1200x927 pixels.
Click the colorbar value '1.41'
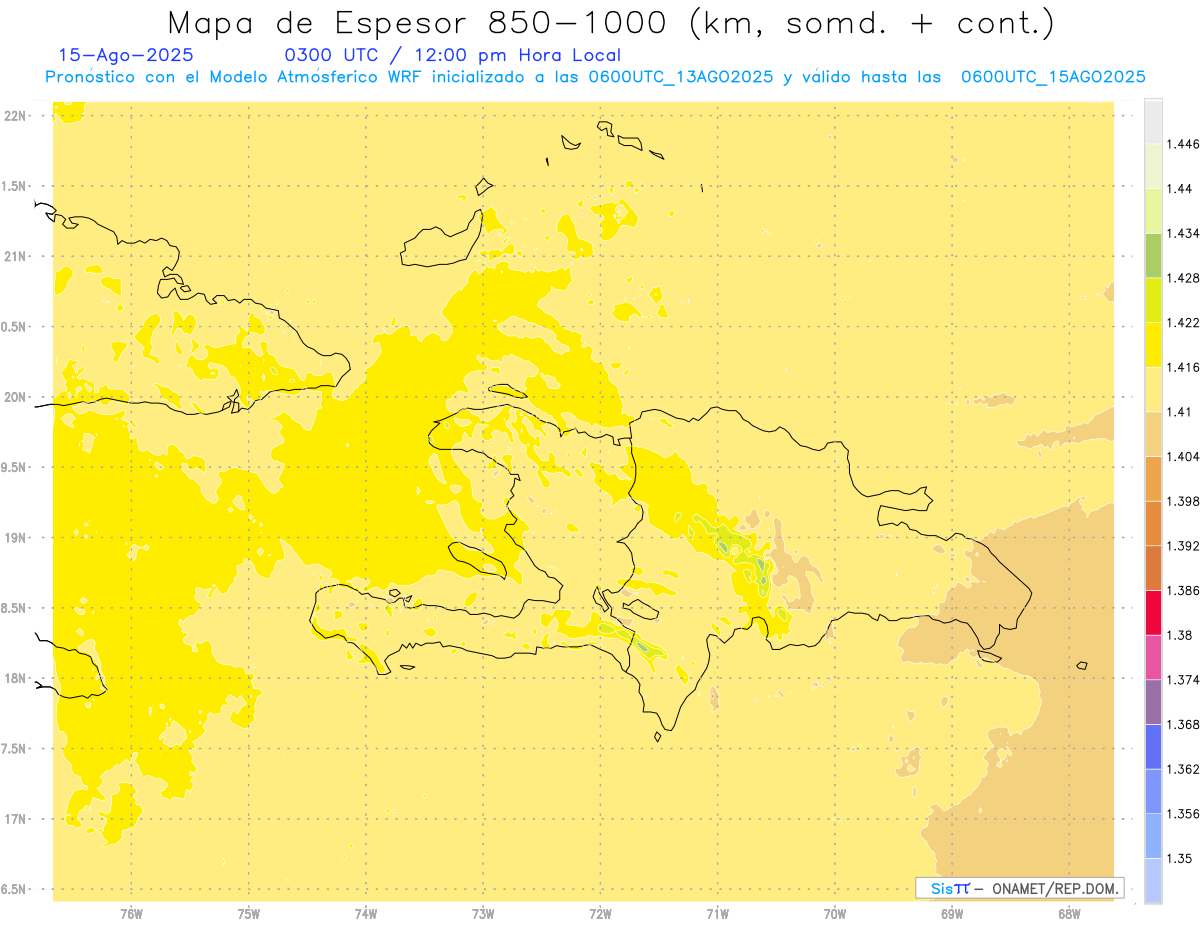click(x=1181, y=412)
